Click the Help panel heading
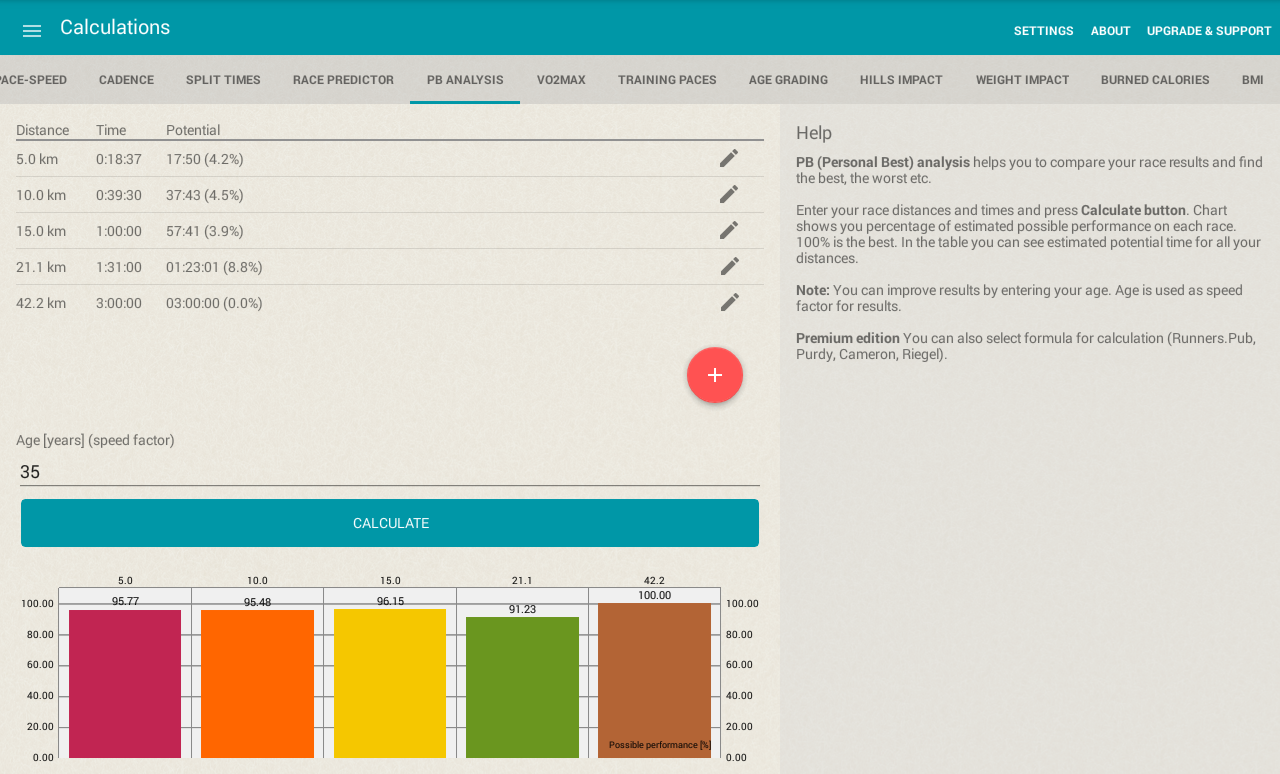This screenshot has height=774, width=1280. tap(814, 133)
